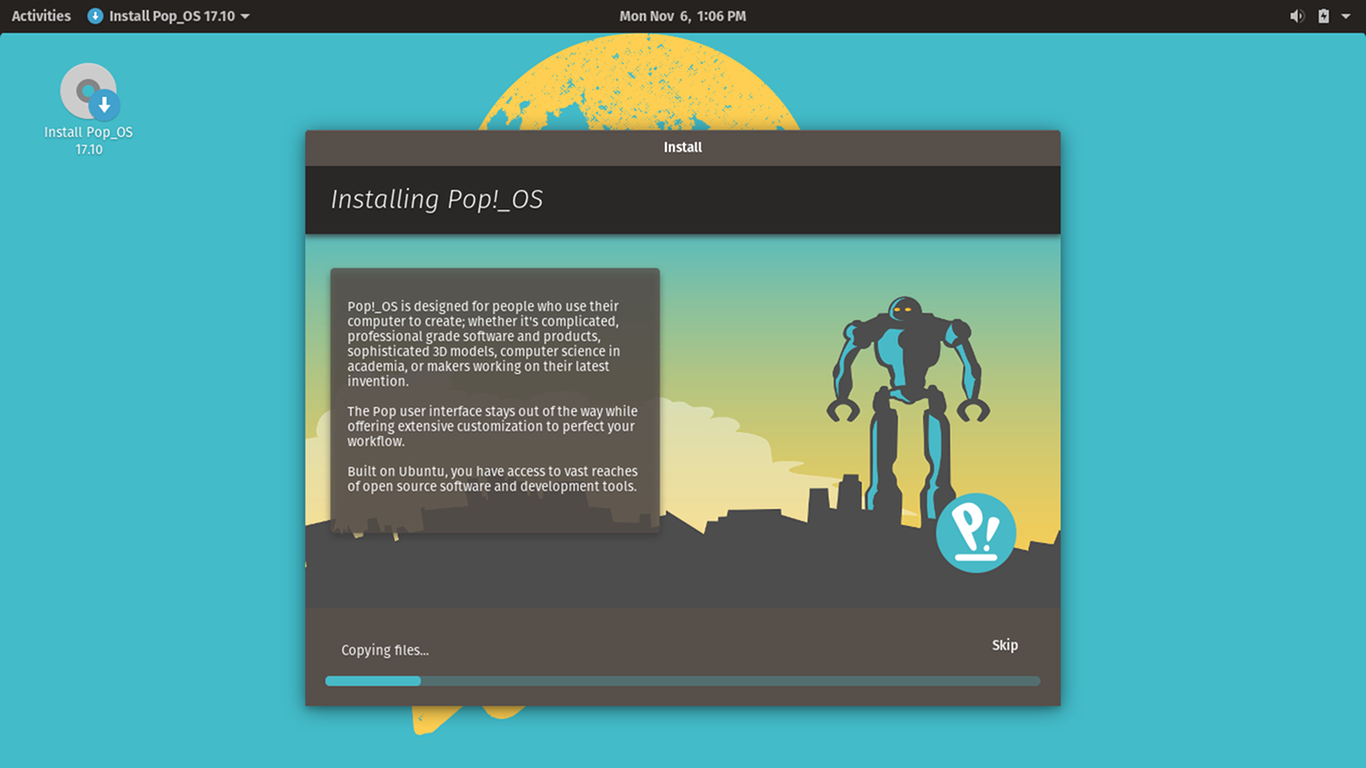Click the battery status icon in top bar
This screenshot has width=1366, height=768.
pos(1323,16)
